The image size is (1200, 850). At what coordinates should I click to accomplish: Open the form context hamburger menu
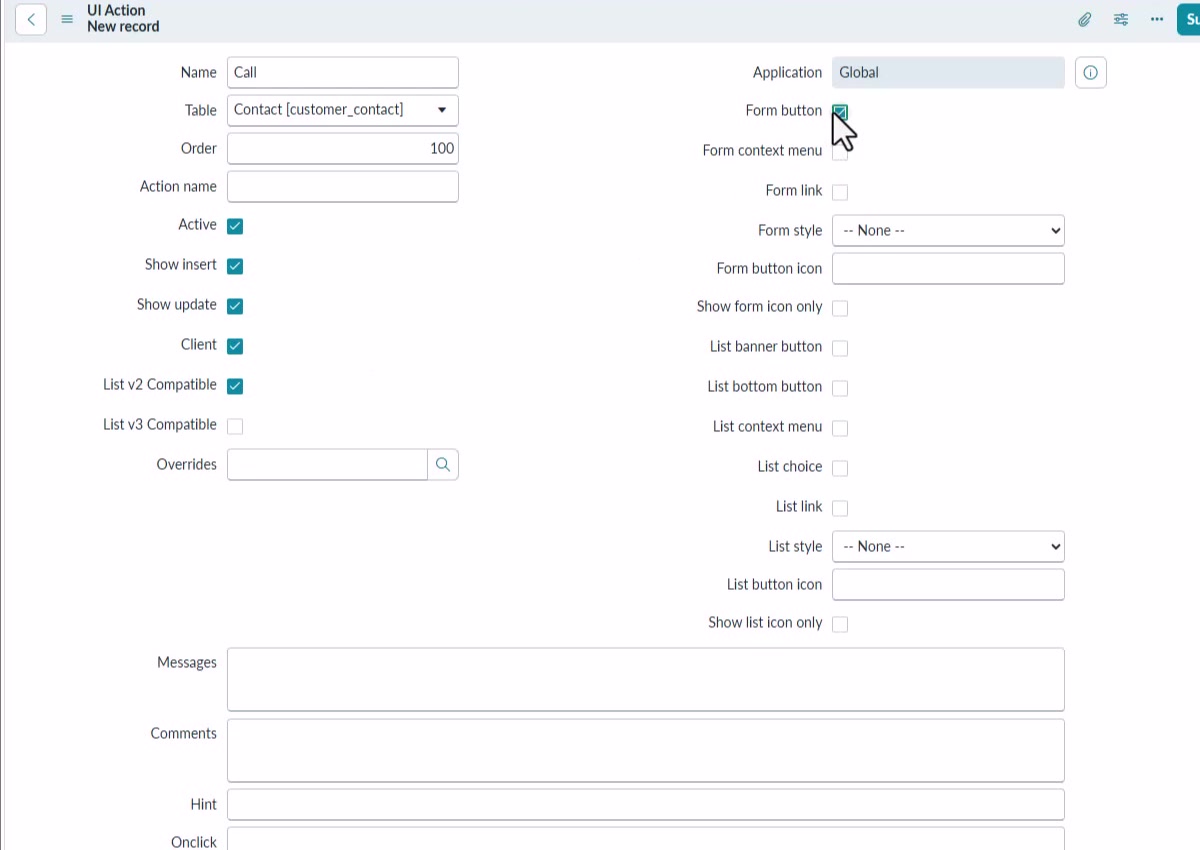tap(67, 19)
